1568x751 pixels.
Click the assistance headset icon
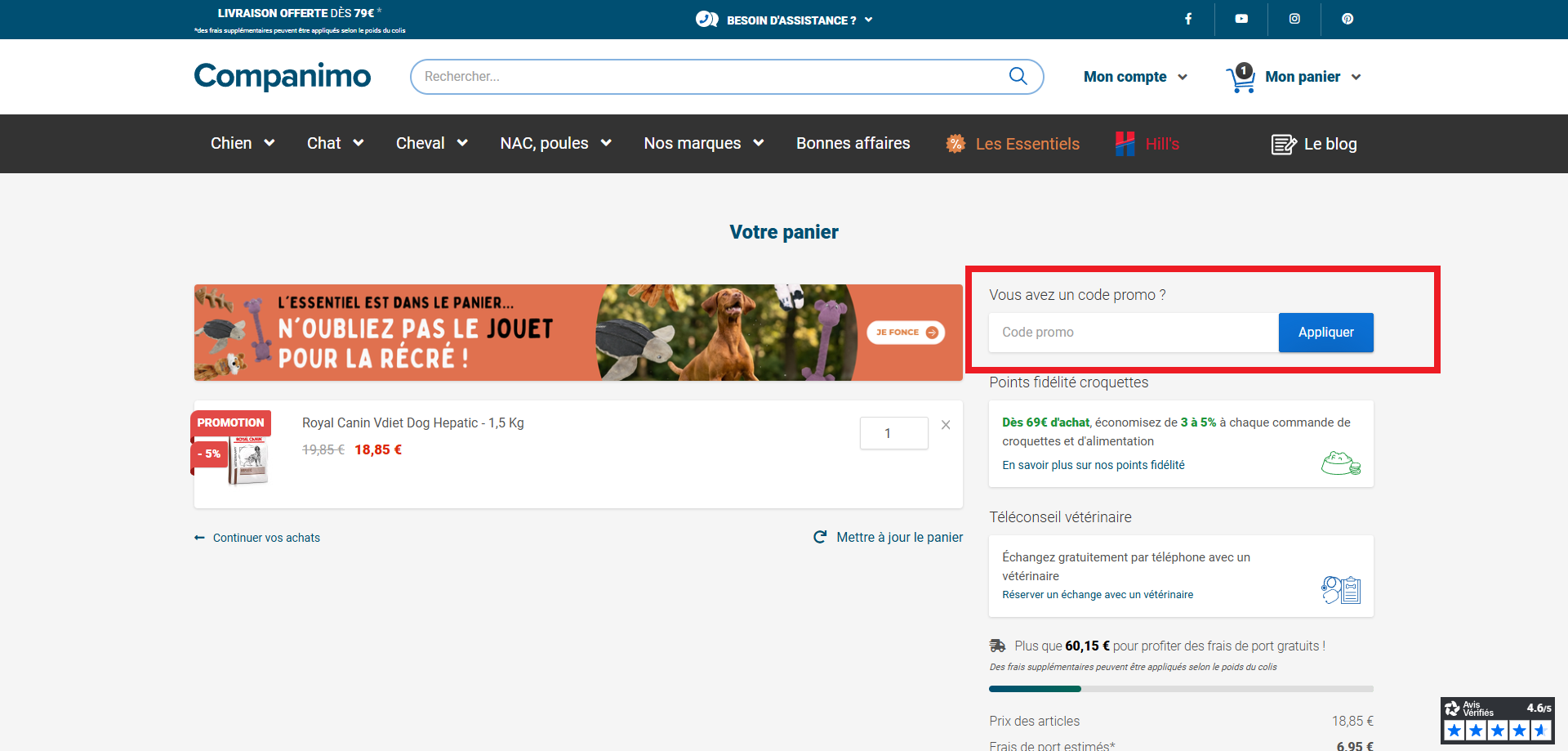click(x=707, y=19)
